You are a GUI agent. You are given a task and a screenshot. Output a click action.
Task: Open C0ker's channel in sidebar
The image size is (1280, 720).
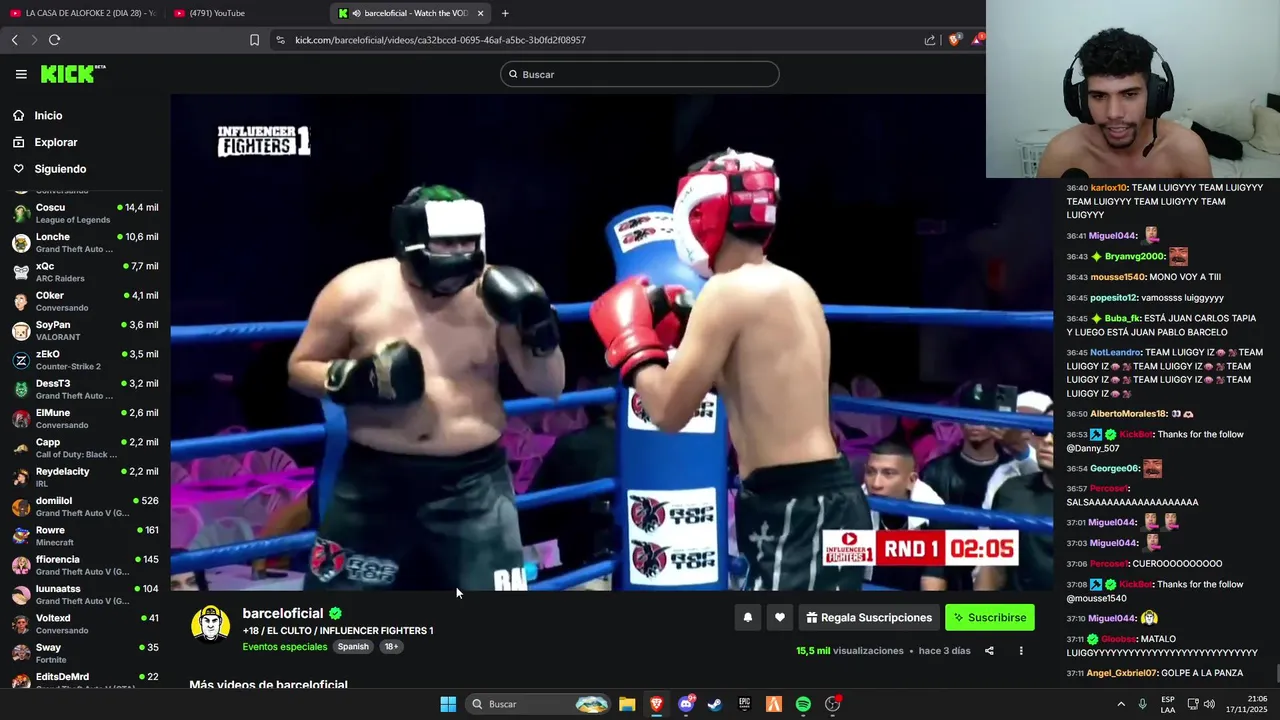pyautogui.click(x=85, y=301)
